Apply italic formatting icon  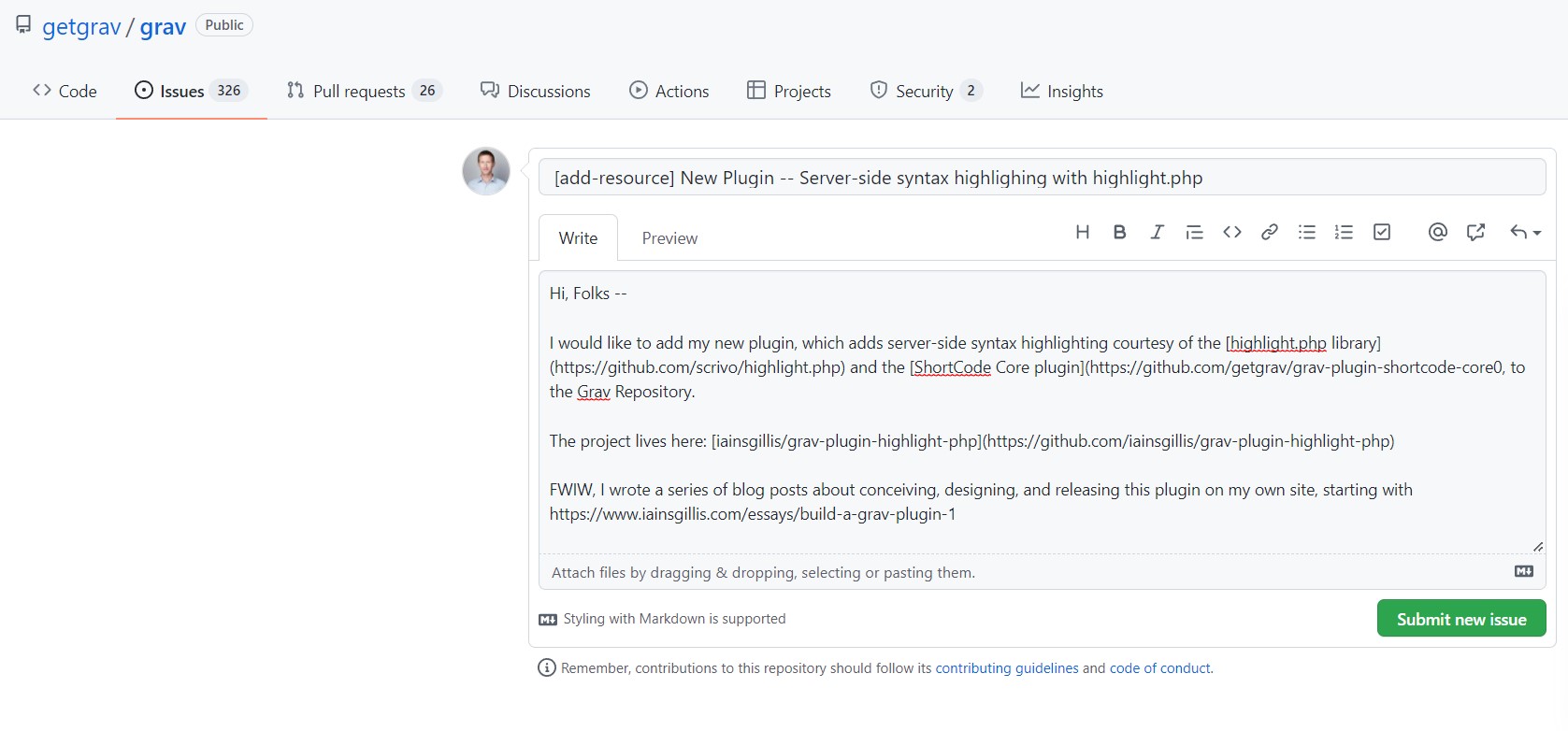tap(1157, 232)
